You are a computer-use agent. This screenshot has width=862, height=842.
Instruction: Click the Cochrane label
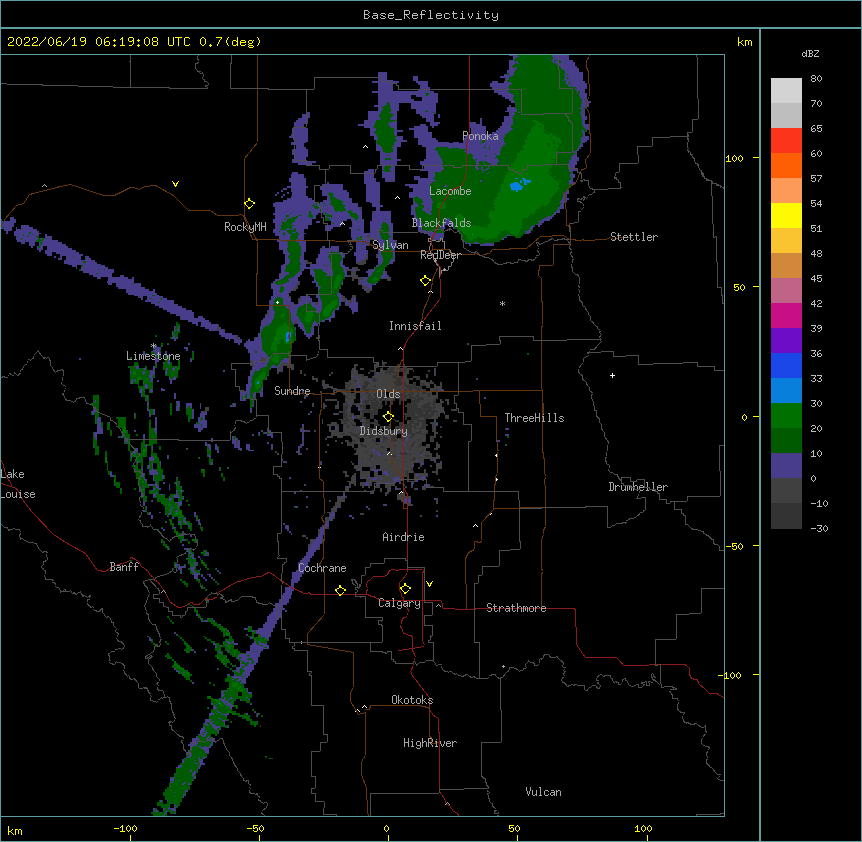click(322, 568)
